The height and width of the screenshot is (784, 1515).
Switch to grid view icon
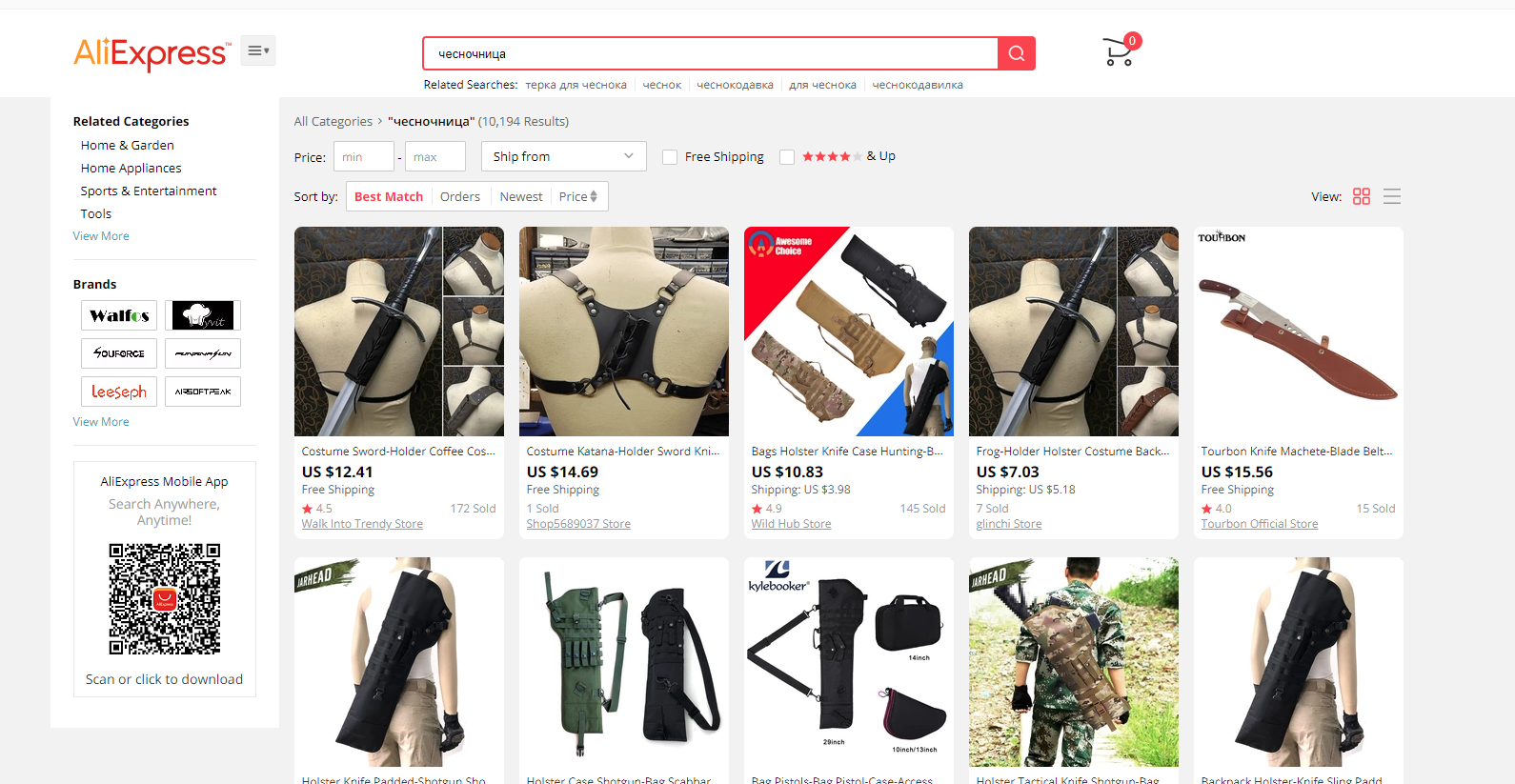pos(1362,196)
